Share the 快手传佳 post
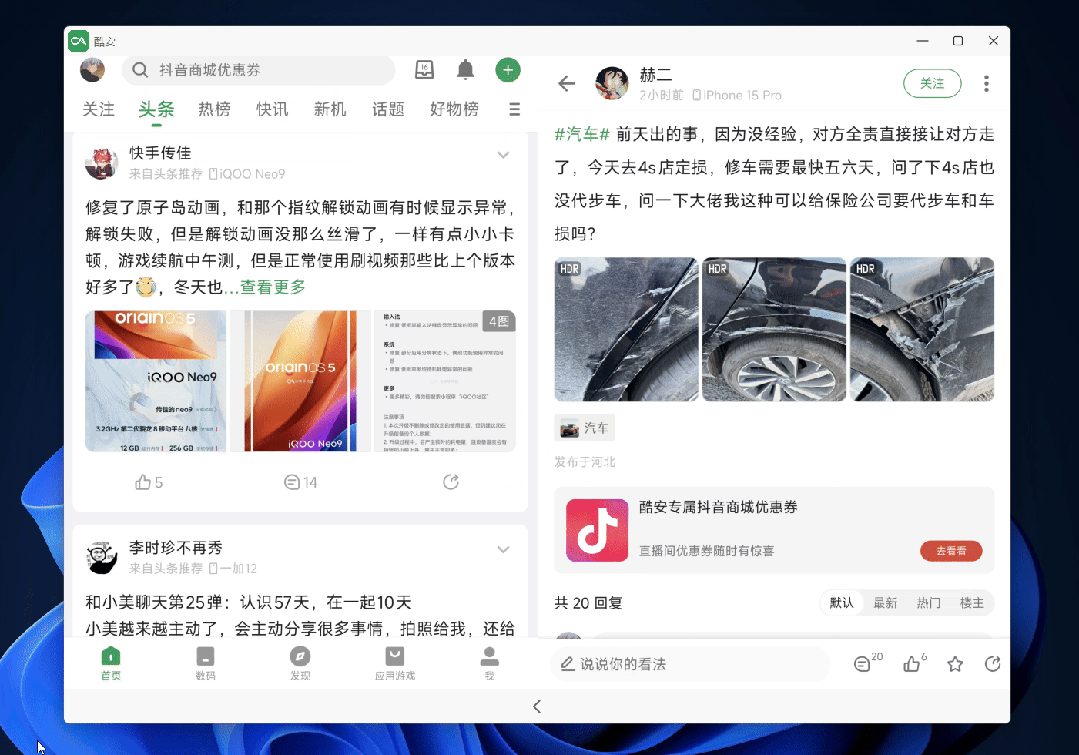The height and width of the screenshot is (755, 1079). point(451,482)
